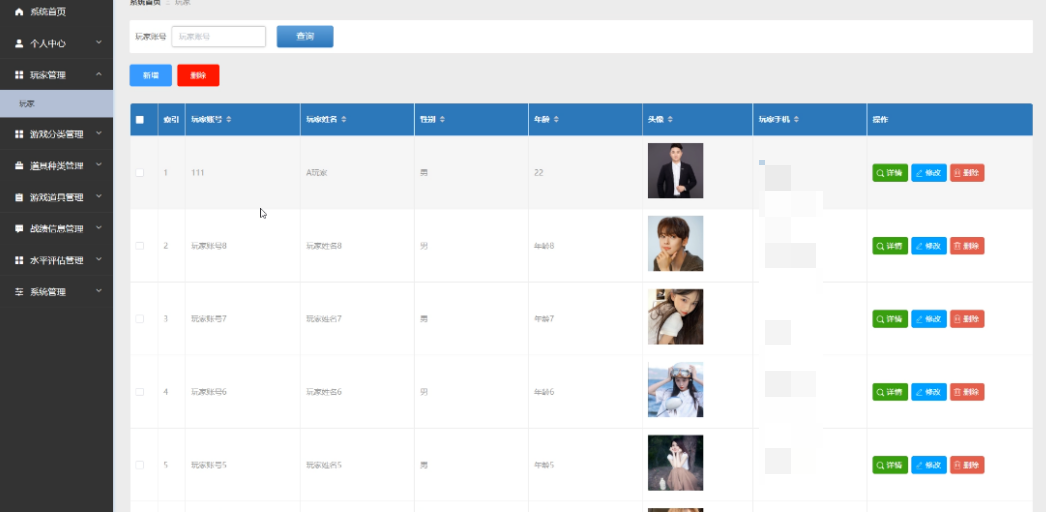Sort table by 头像 column arrows
The image size is (1046, 520).
670,119
